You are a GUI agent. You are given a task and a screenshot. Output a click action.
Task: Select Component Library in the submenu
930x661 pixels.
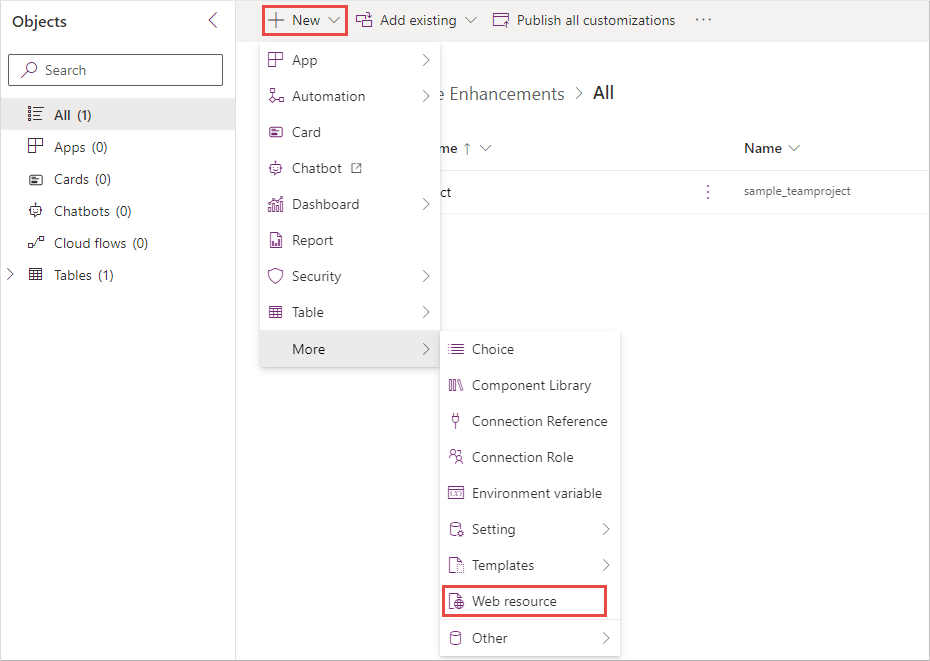coord(530,385)
